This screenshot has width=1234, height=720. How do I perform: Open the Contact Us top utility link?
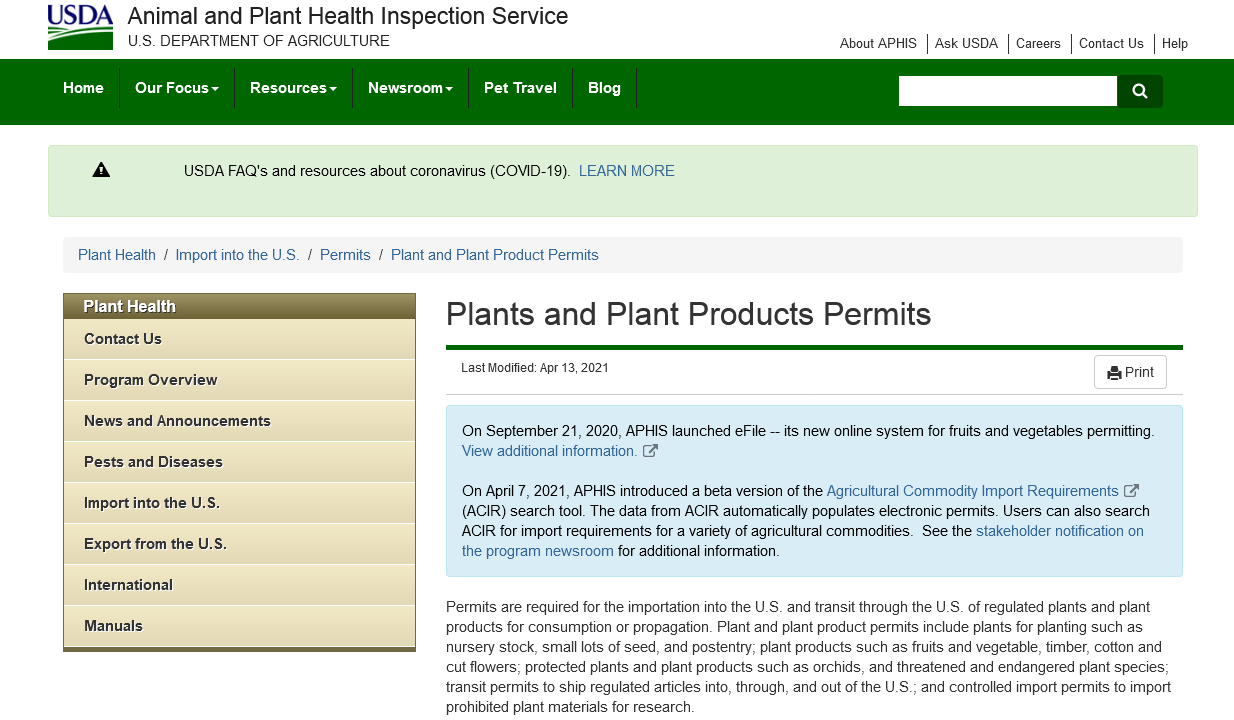[x=1111, y=43]
